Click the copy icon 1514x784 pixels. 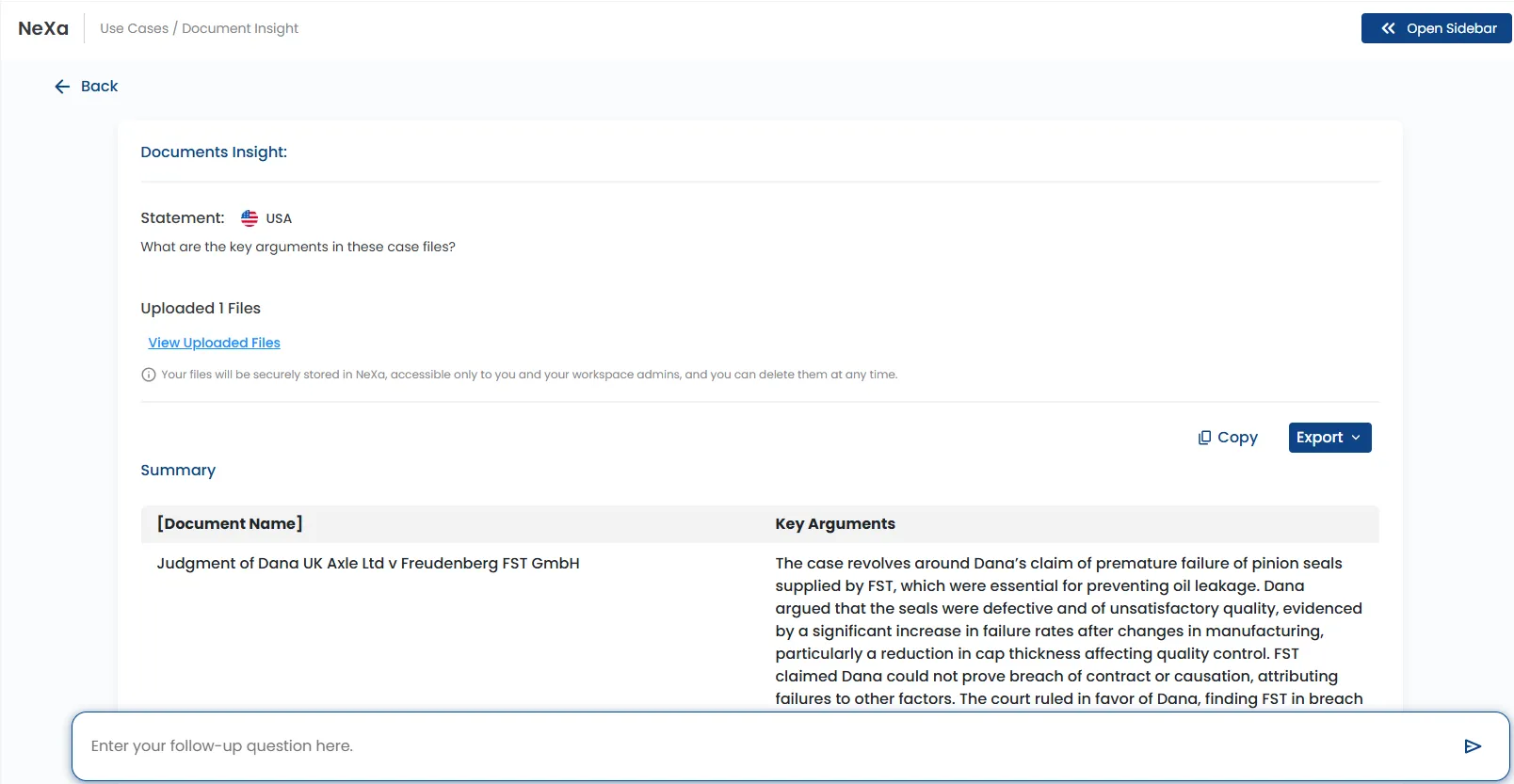pyautogui.click(x=1204, y=438)
